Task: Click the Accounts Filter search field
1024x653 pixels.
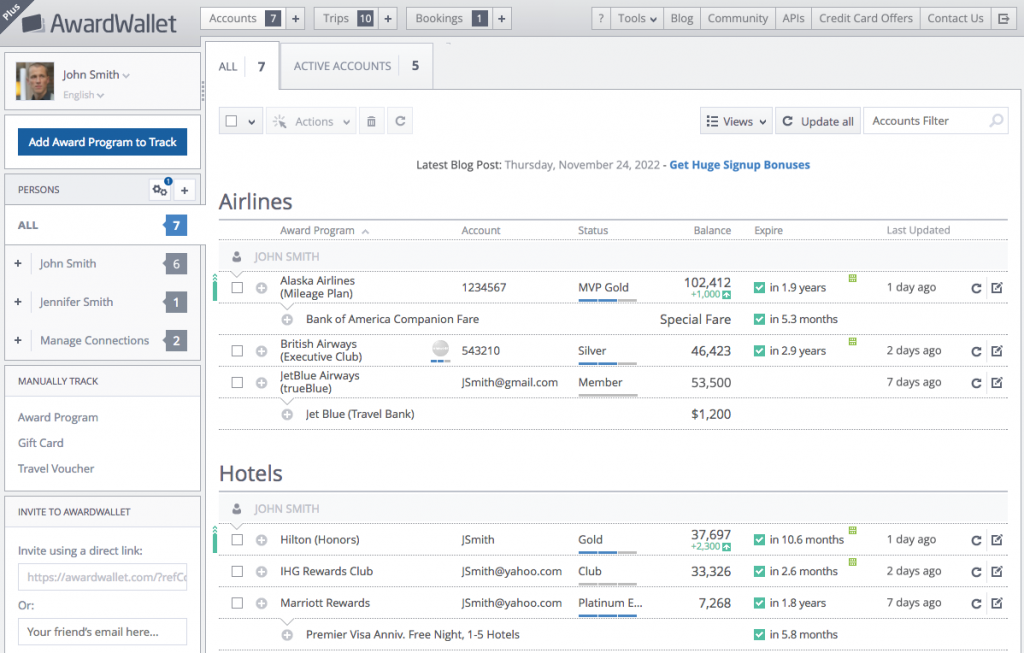Action: click(926, 121)
